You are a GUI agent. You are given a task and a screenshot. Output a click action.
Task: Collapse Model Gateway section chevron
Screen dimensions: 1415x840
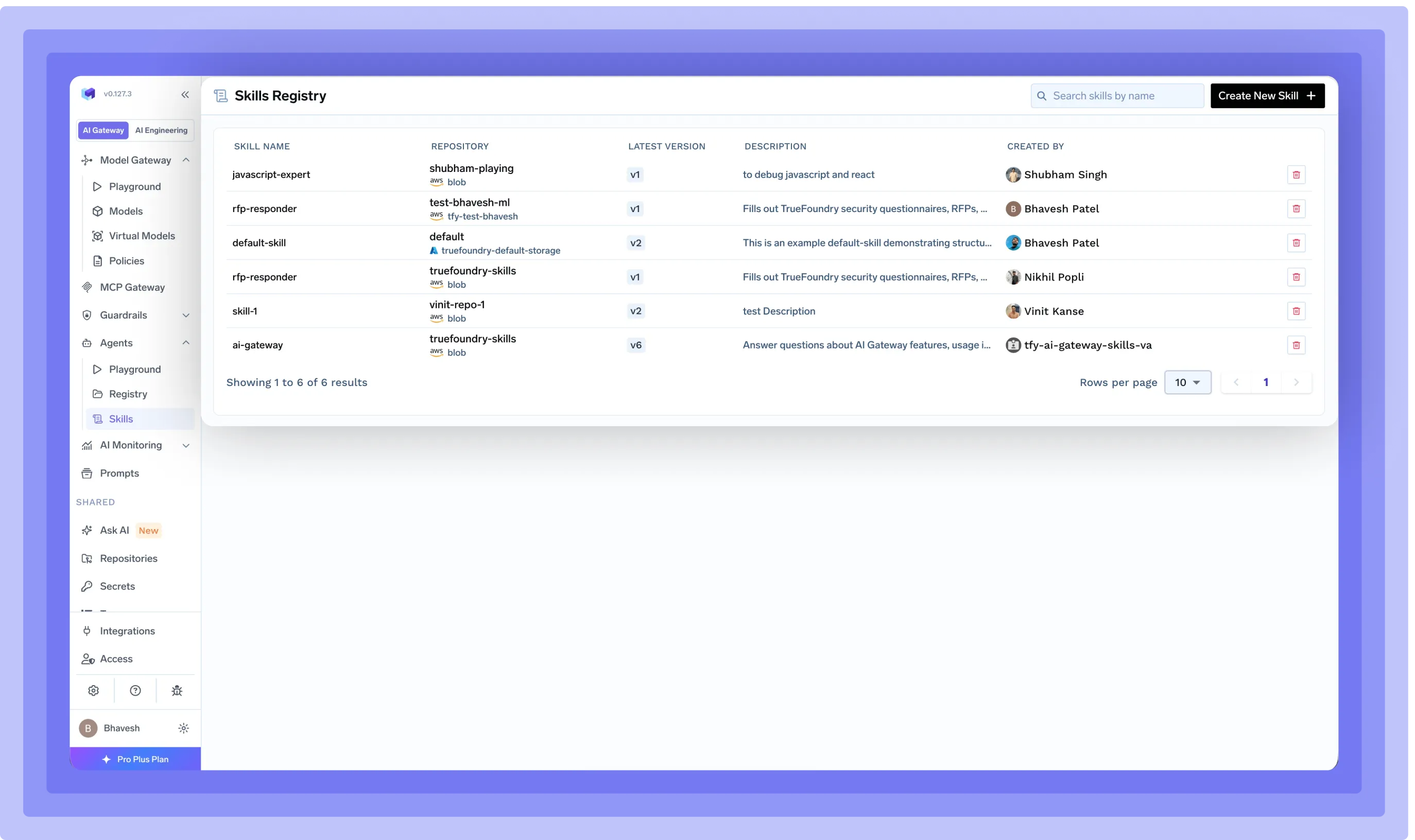pyautogui.click(x=186, y=160)
